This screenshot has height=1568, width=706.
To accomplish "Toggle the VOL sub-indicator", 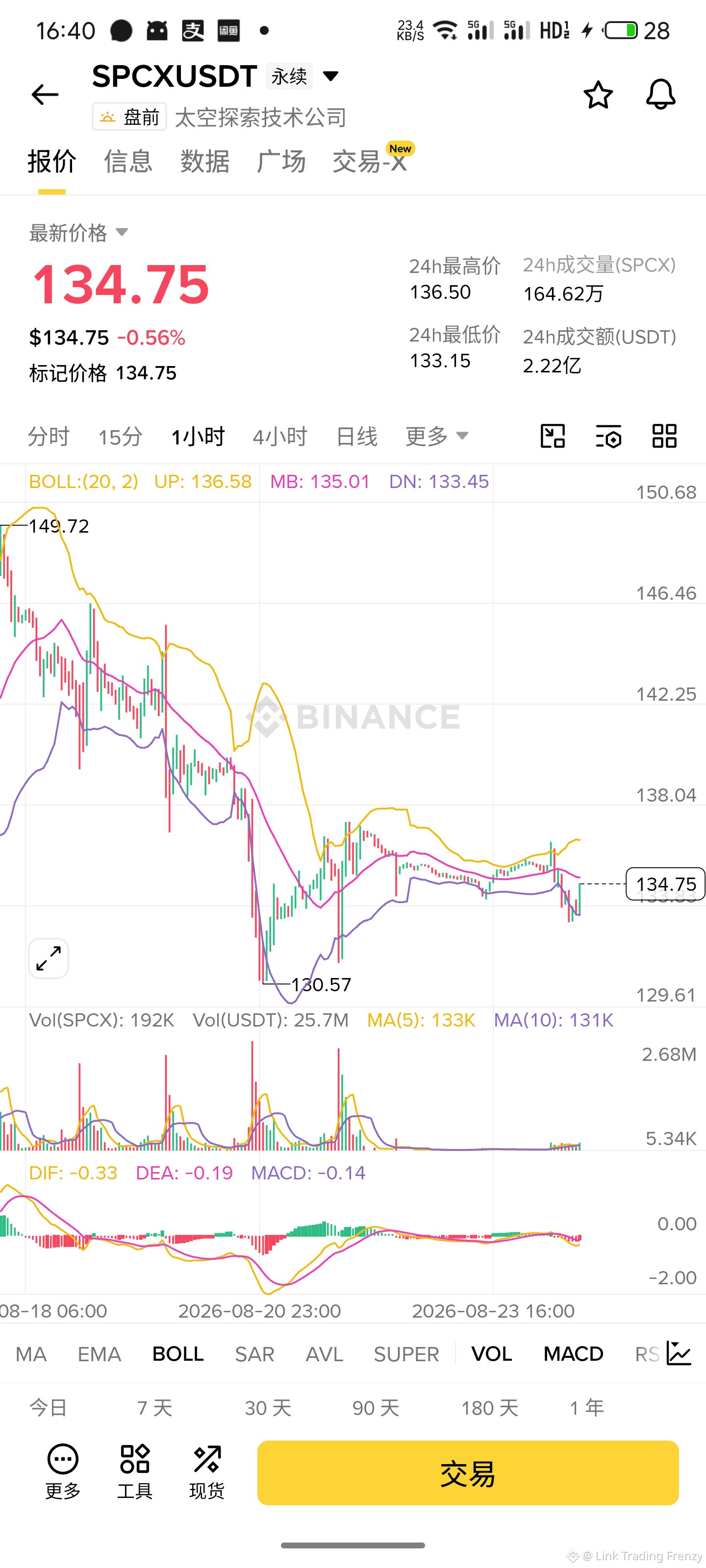I will click(x=492, y=1354).
